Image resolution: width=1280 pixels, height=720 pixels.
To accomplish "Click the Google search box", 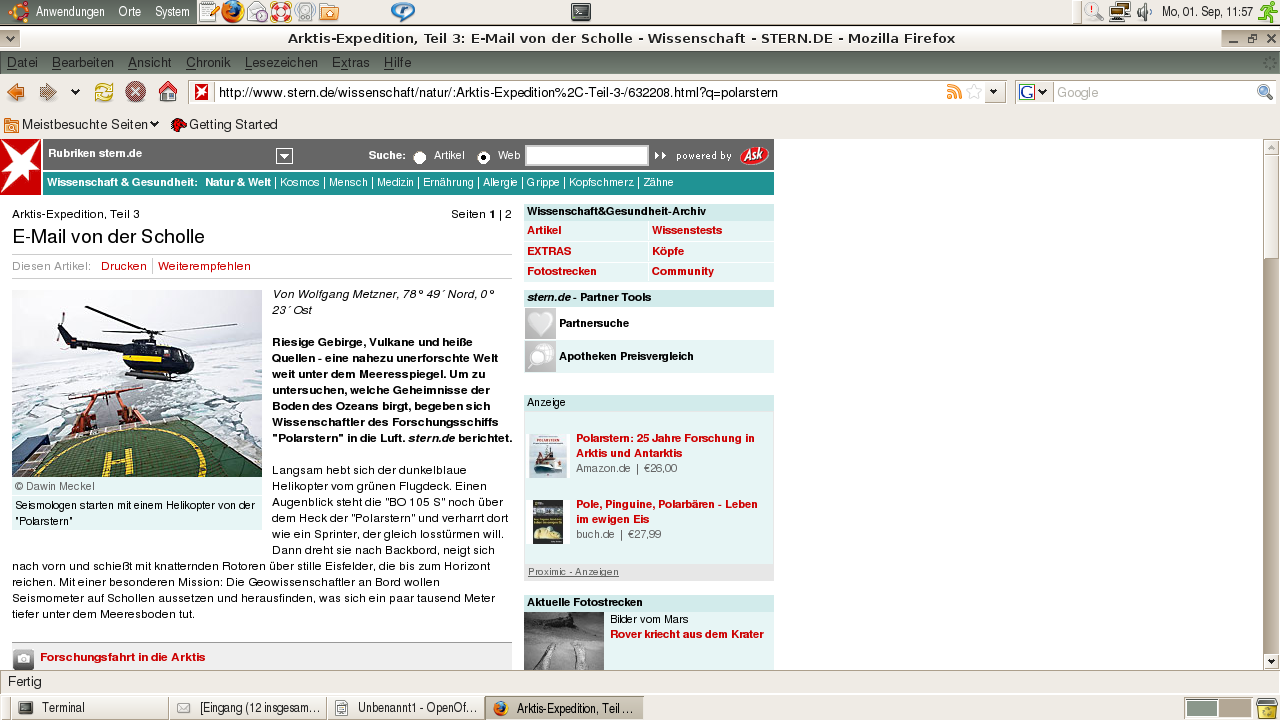I will pyautogui.click(x=1155, y=92).
